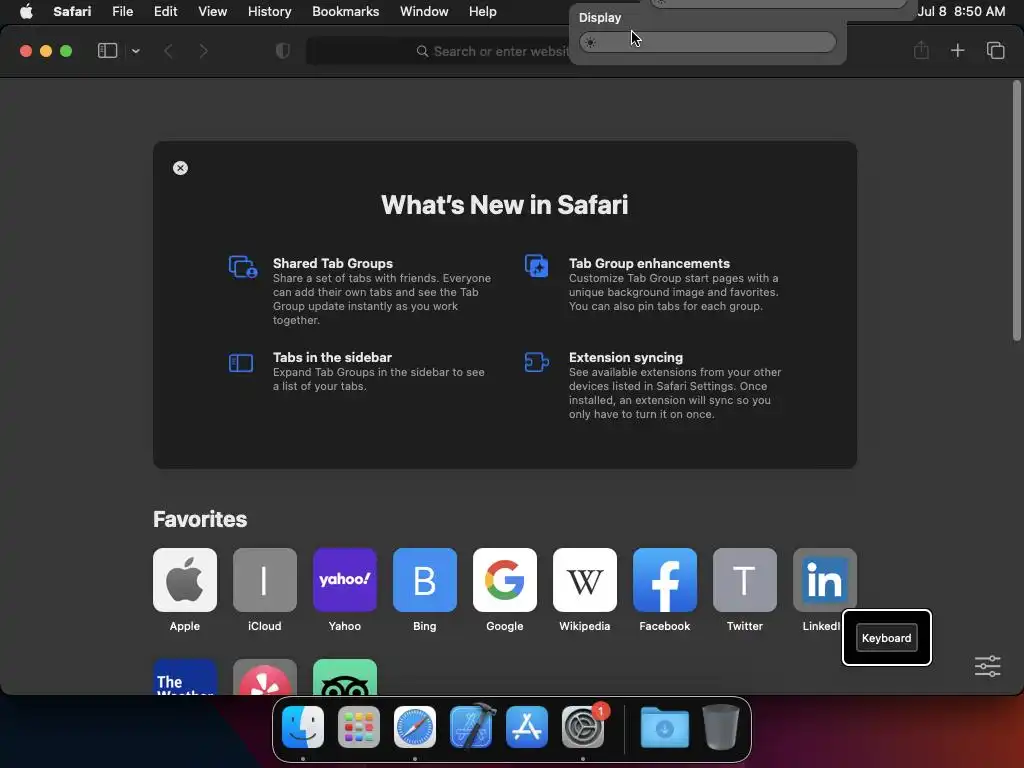
Task: Click the Keyboard button
Action: [x=886, y=638]
